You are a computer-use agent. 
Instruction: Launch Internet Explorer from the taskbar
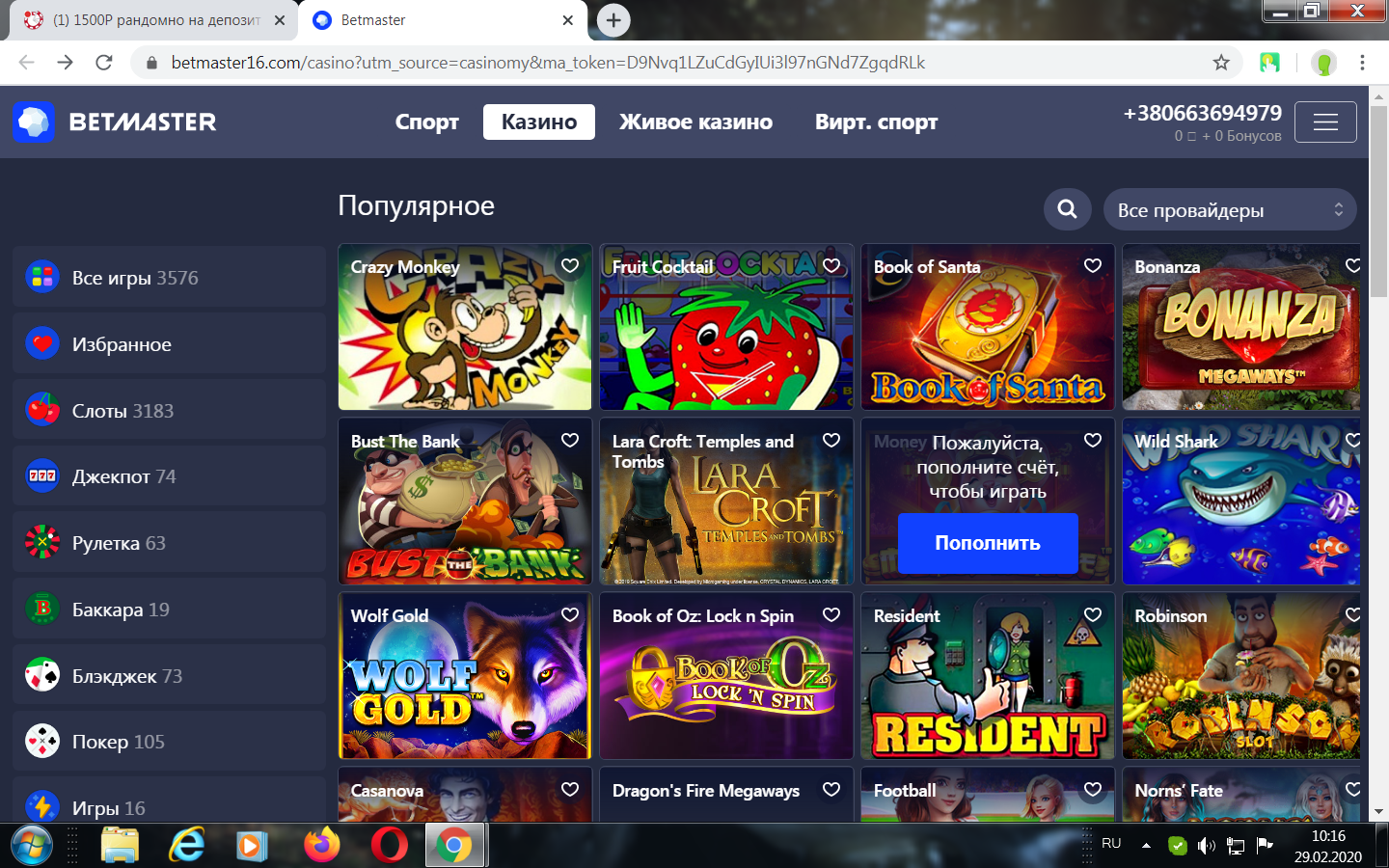(x=186, y=846)
